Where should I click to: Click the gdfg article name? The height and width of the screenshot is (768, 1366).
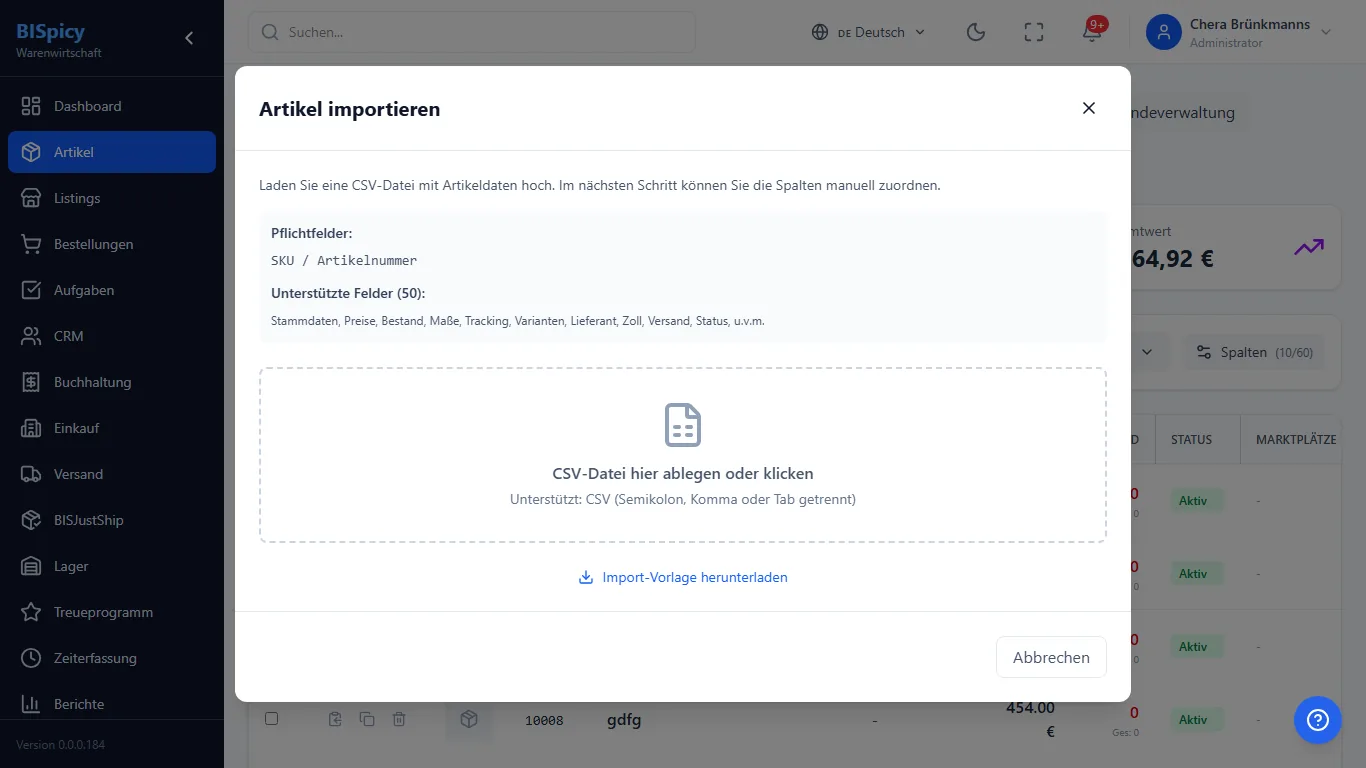[x=624, y=719]
